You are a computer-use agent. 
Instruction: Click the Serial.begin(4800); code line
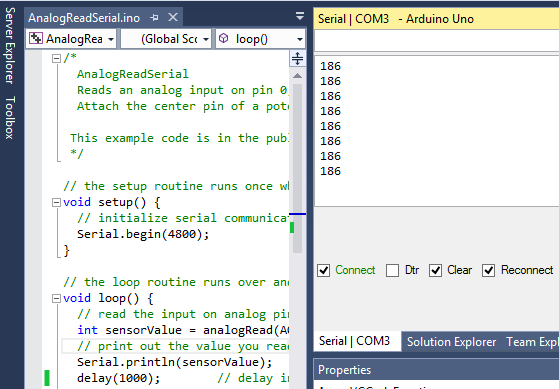point(143,234)
